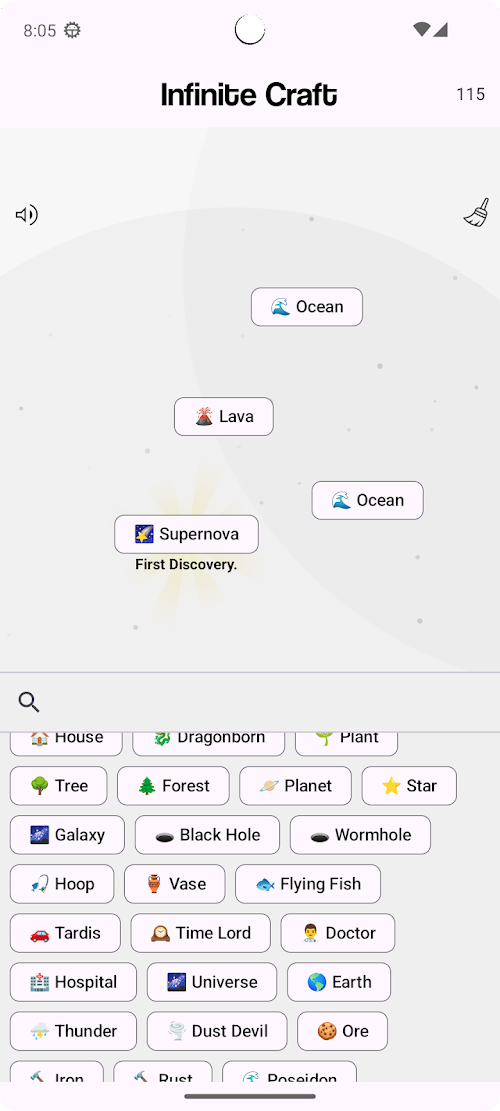Image resolution: width=500 pixels, height=1111 pixels.
Task: Tap the search magnifier icon
Action: [x=28, y=702]
